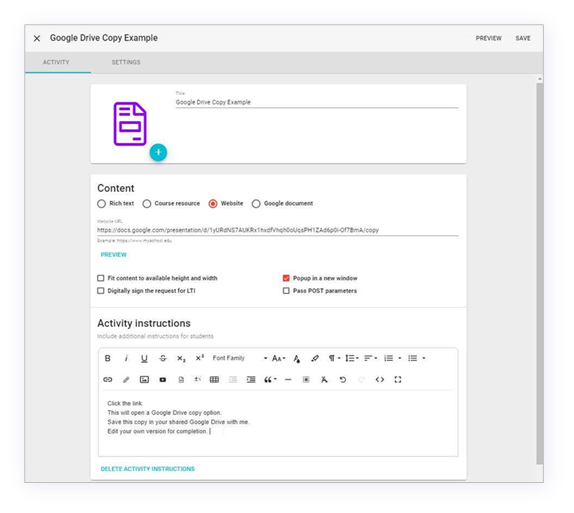Insert an ordered list

point(388,358)
